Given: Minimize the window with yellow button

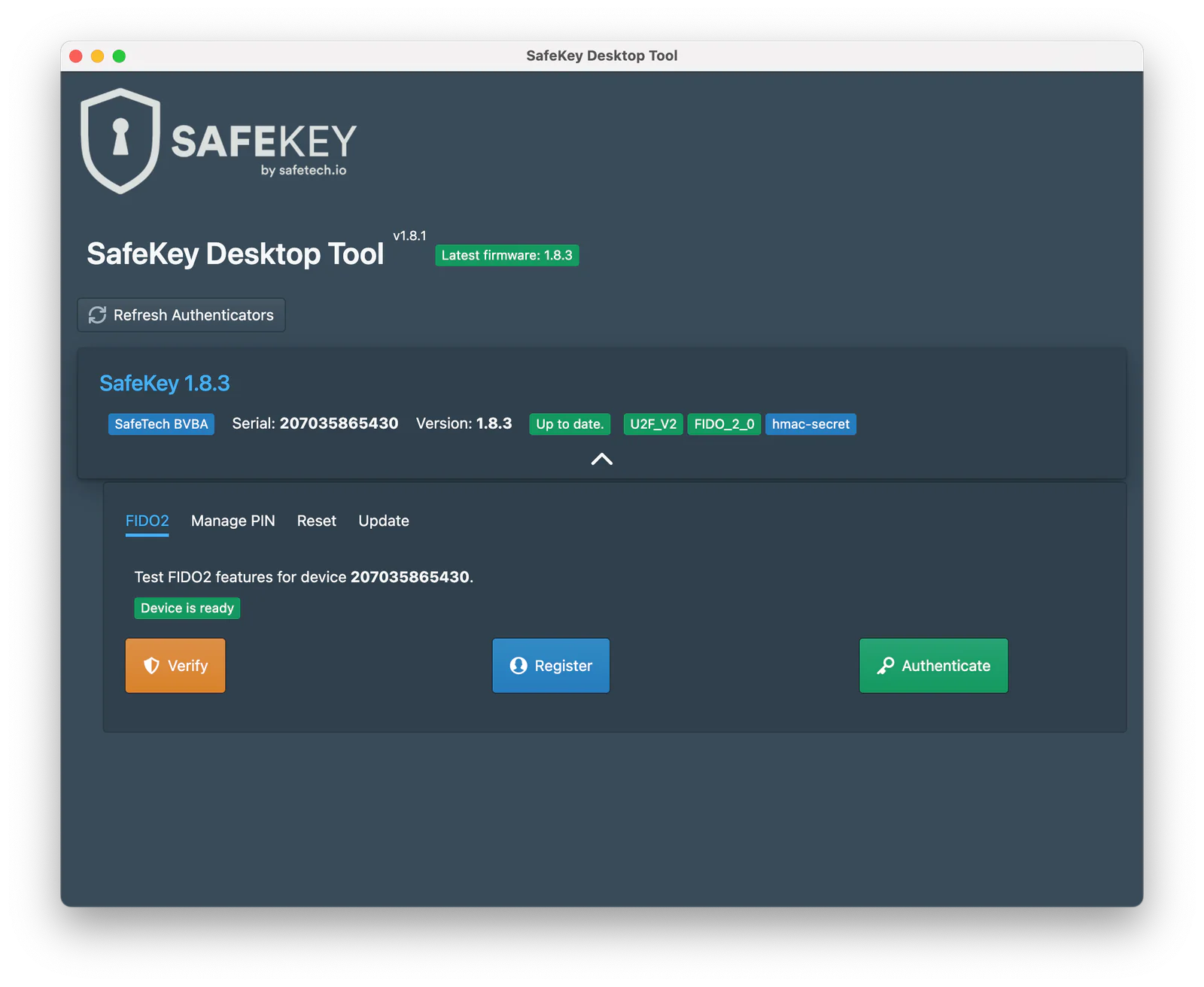Looking at the screenshot, I should [x=98, y=56].
